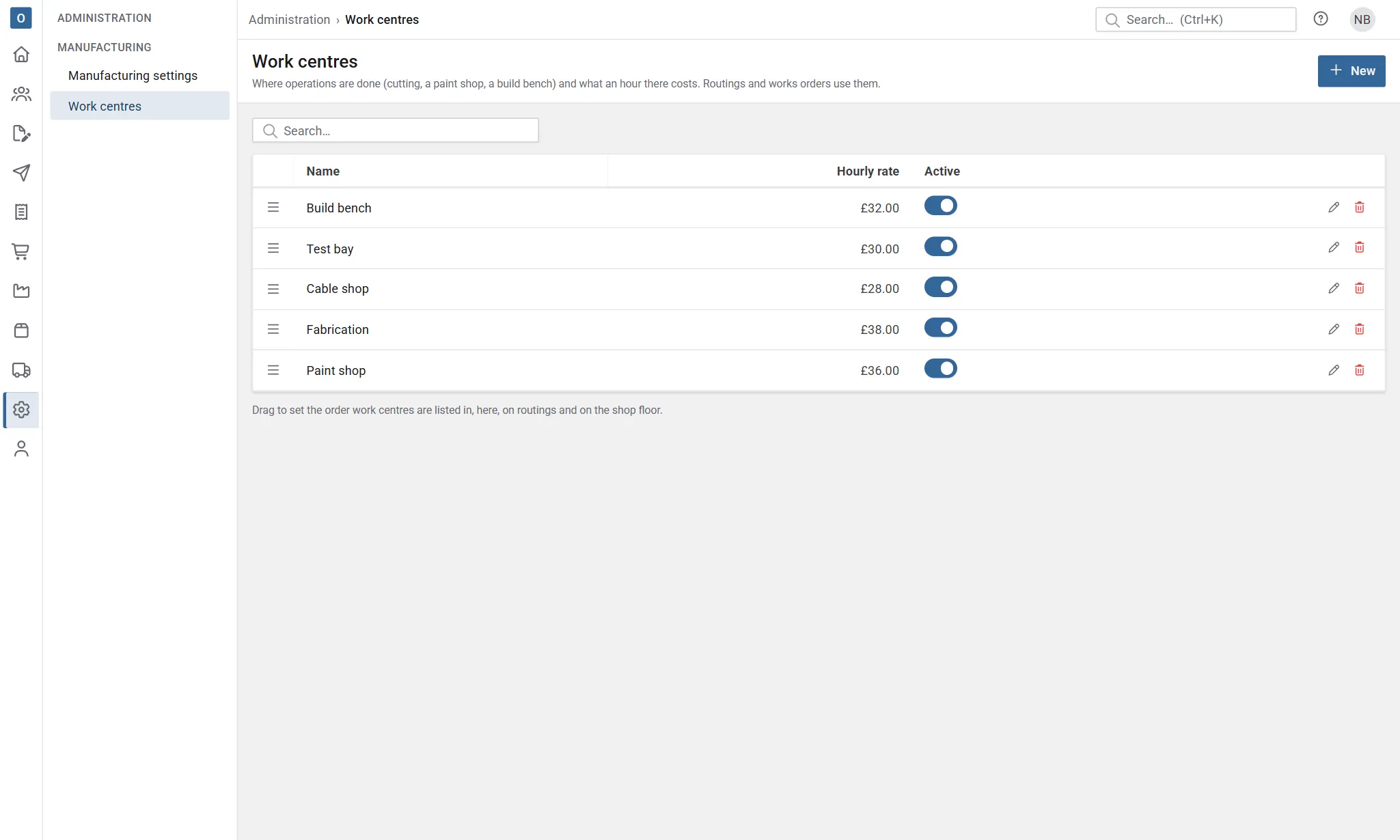Toggle Cable shop active switch off

point(940,288)
